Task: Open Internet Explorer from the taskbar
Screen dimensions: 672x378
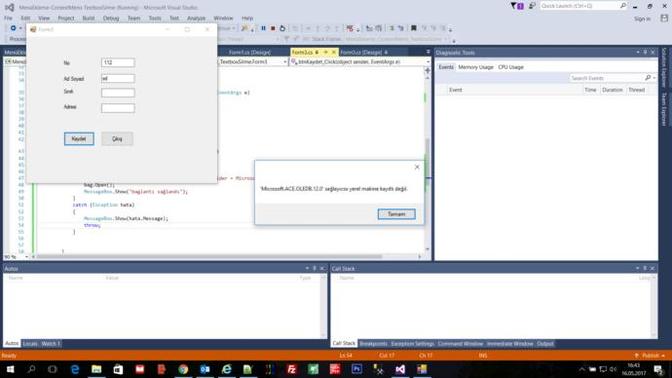Action: tap(226, 369)
